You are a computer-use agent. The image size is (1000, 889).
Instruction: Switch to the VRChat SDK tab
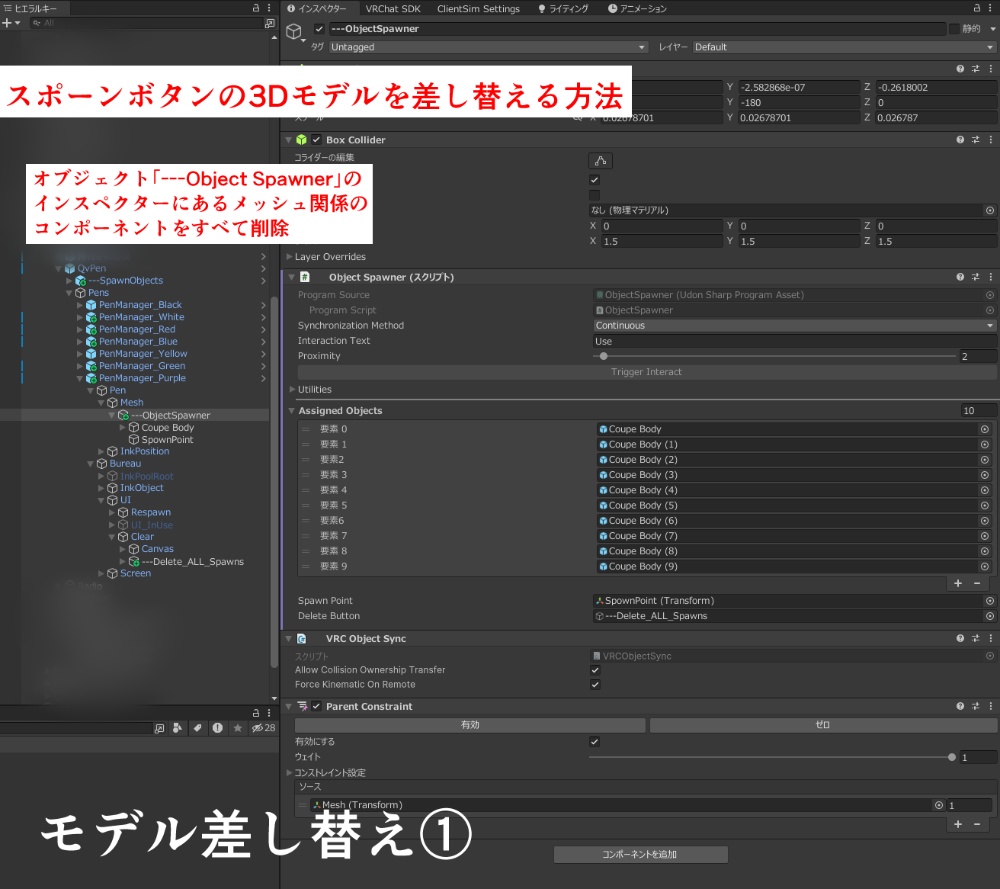point(394,8)
